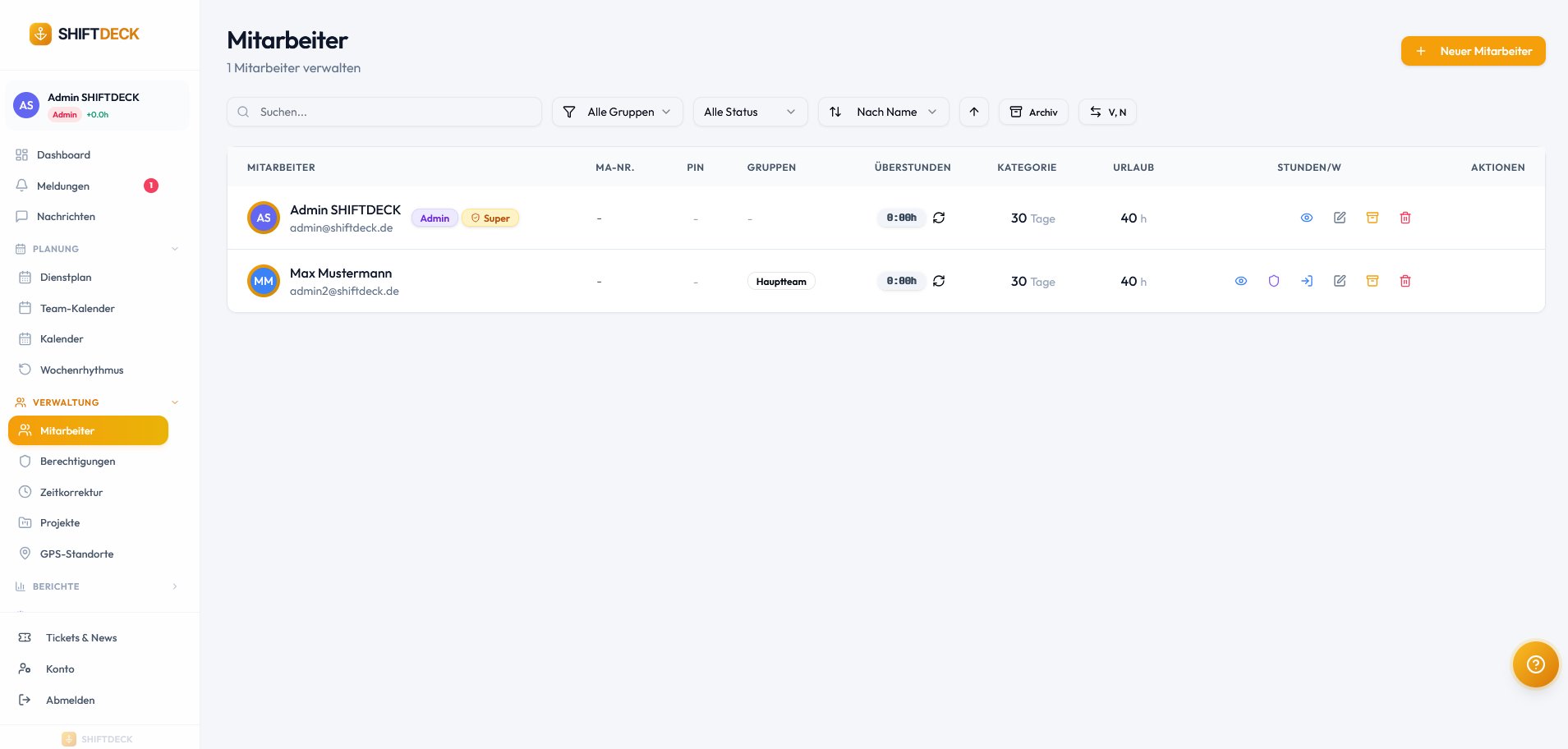Viewport: 1568px width, 749px height.
Task: Open the orange help button
Action: [1535, 664]
